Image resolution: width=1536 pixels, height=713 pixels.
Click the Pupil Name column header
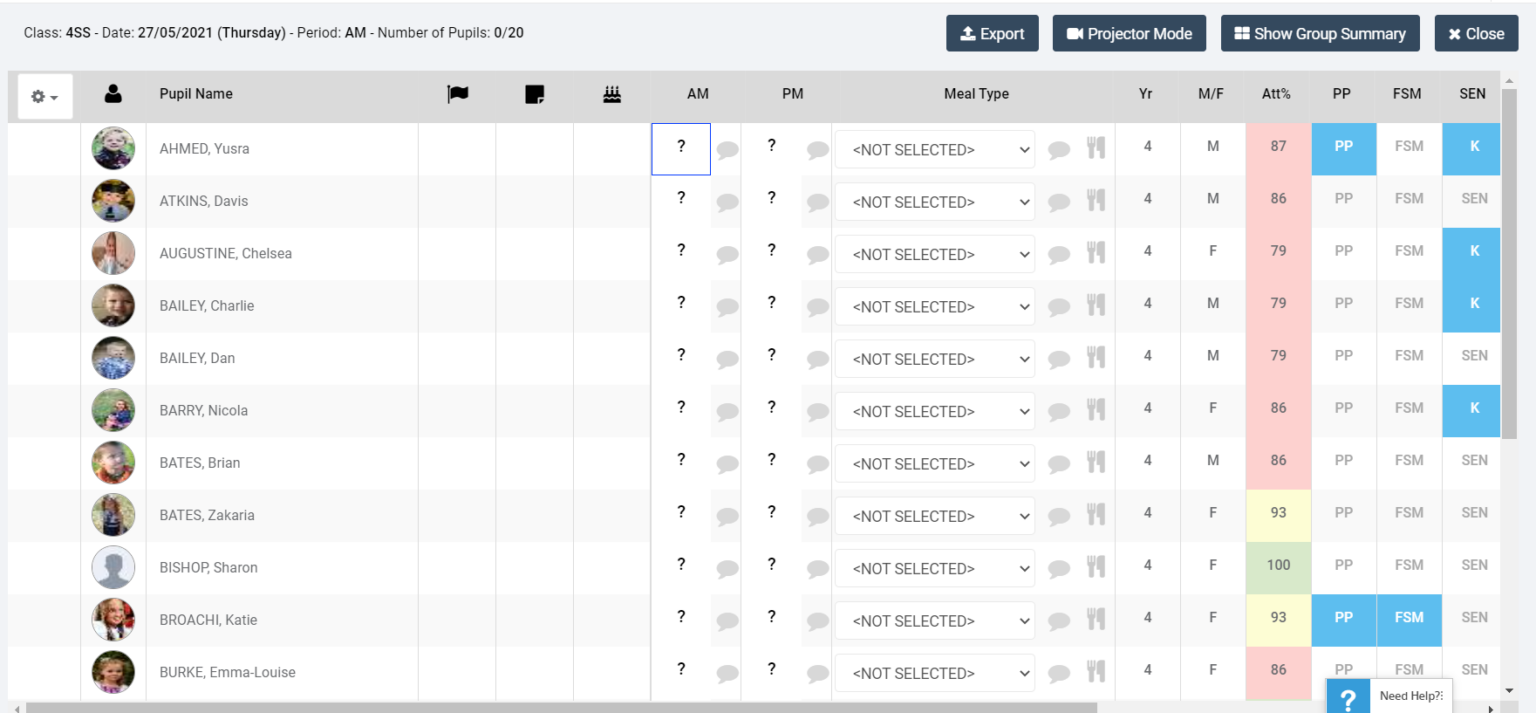click(x=196, y=94)
